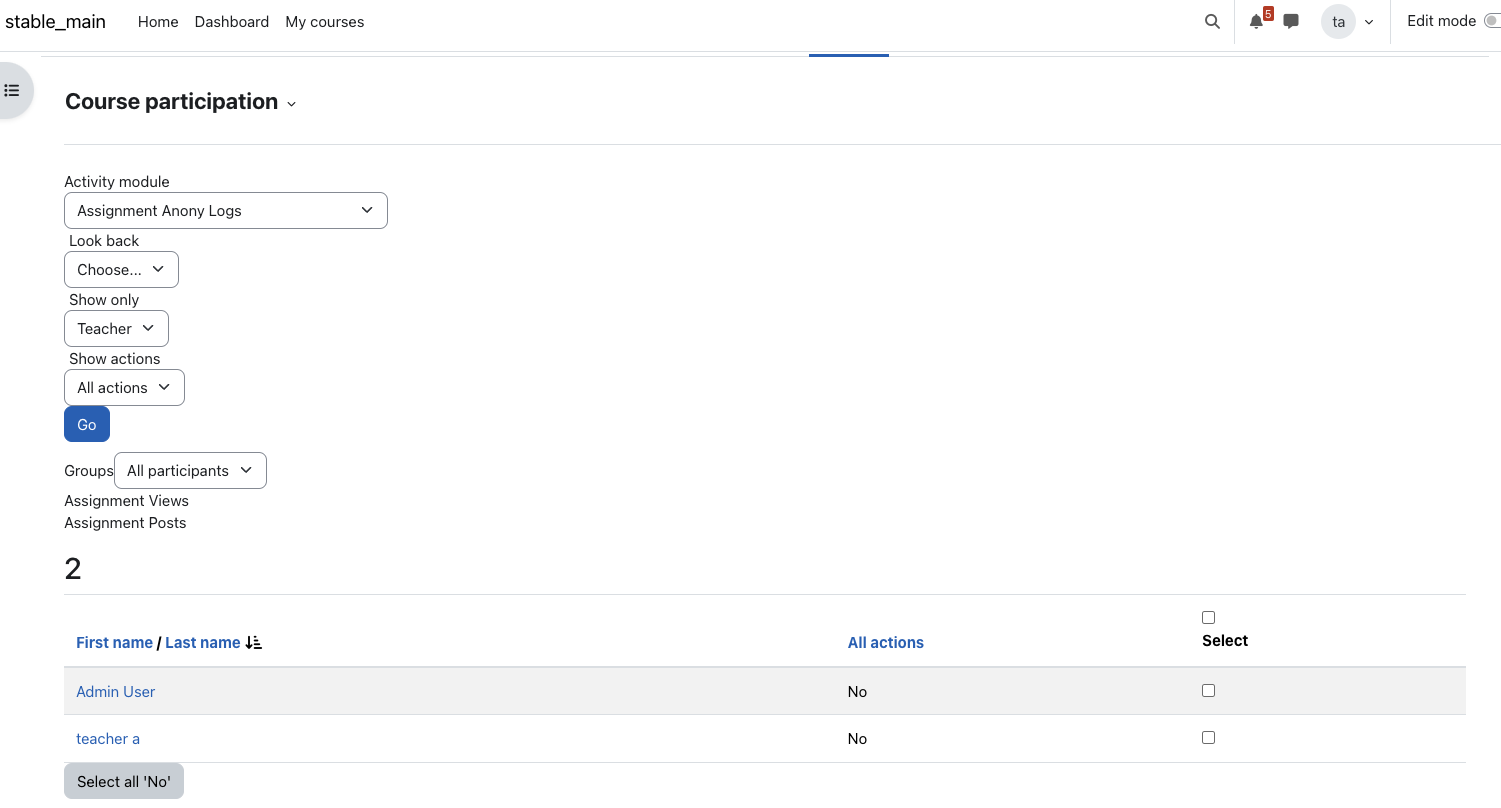Open the Groups All participants dropdown
Viewport: 1501px width, 808px height.
[190, 470]
